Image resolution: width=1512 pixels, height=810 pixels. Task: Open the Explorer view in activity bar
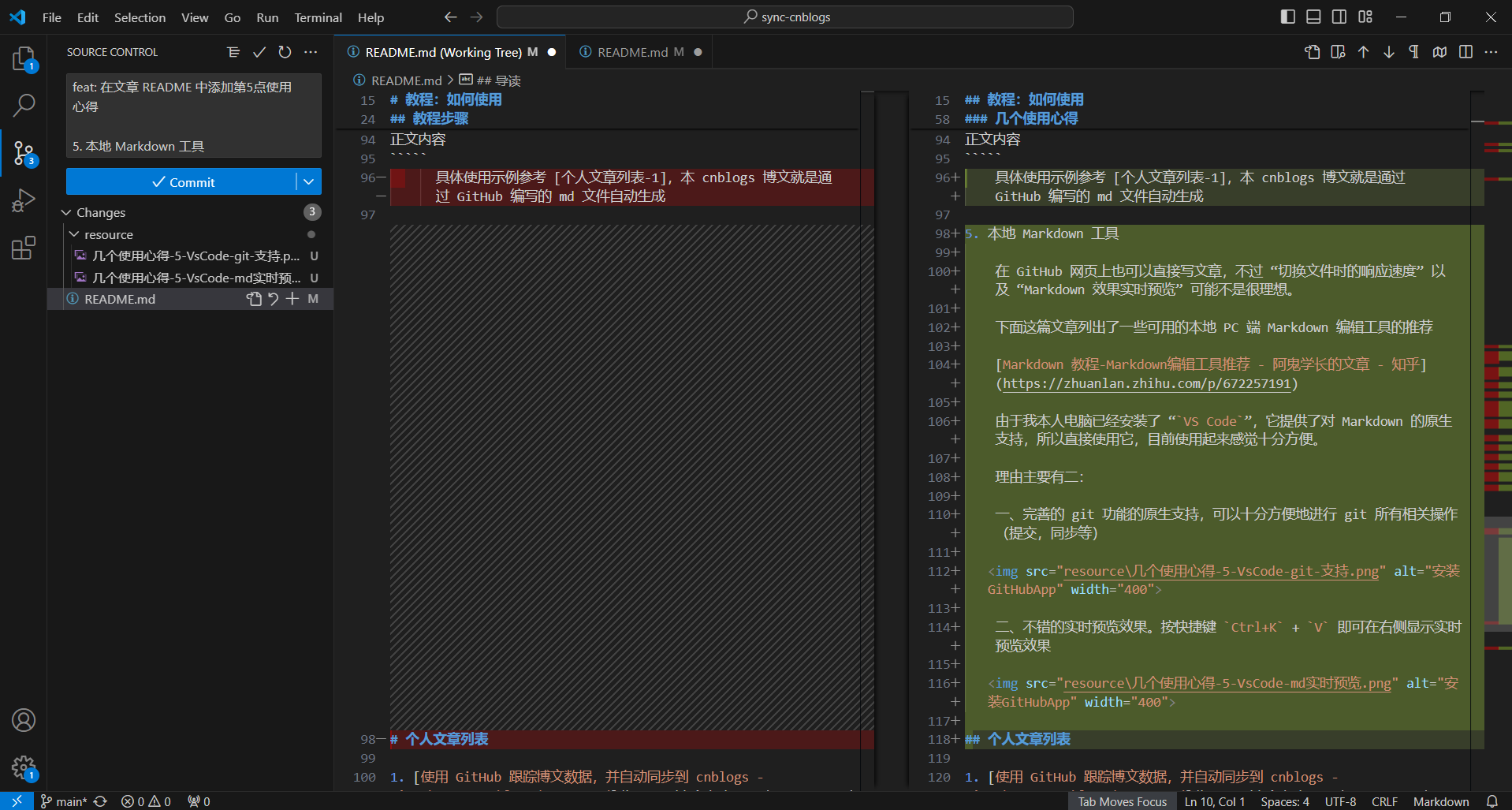coord(24,59)
